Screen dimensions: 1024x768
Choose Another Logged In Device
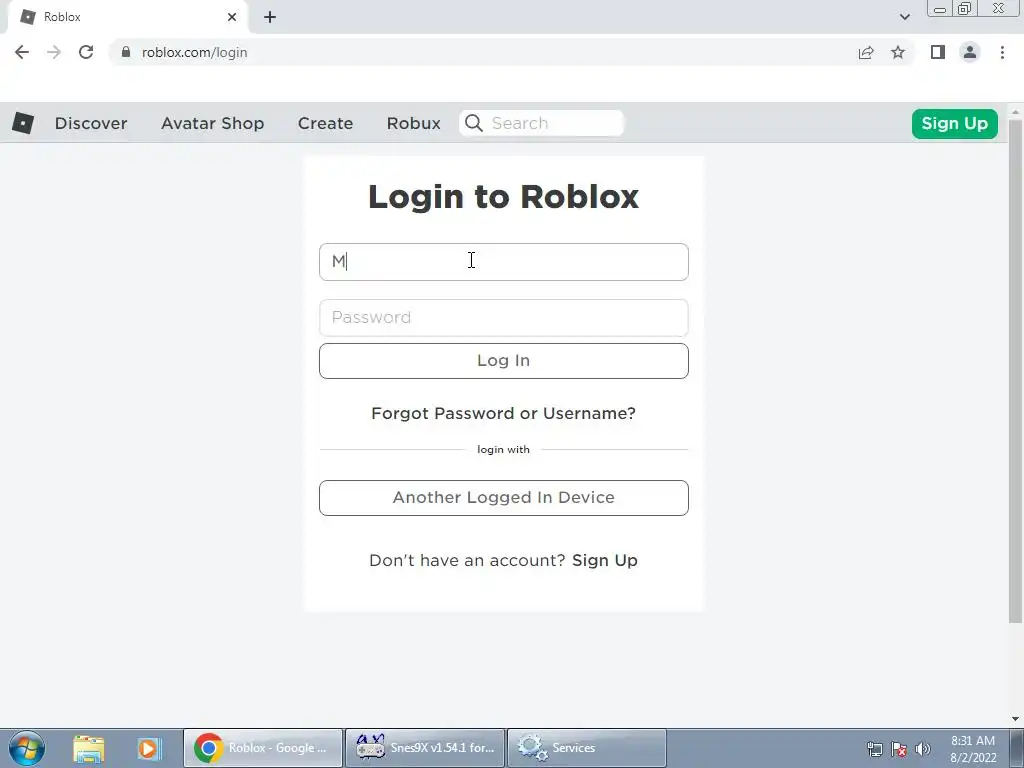tap(504, 498)
